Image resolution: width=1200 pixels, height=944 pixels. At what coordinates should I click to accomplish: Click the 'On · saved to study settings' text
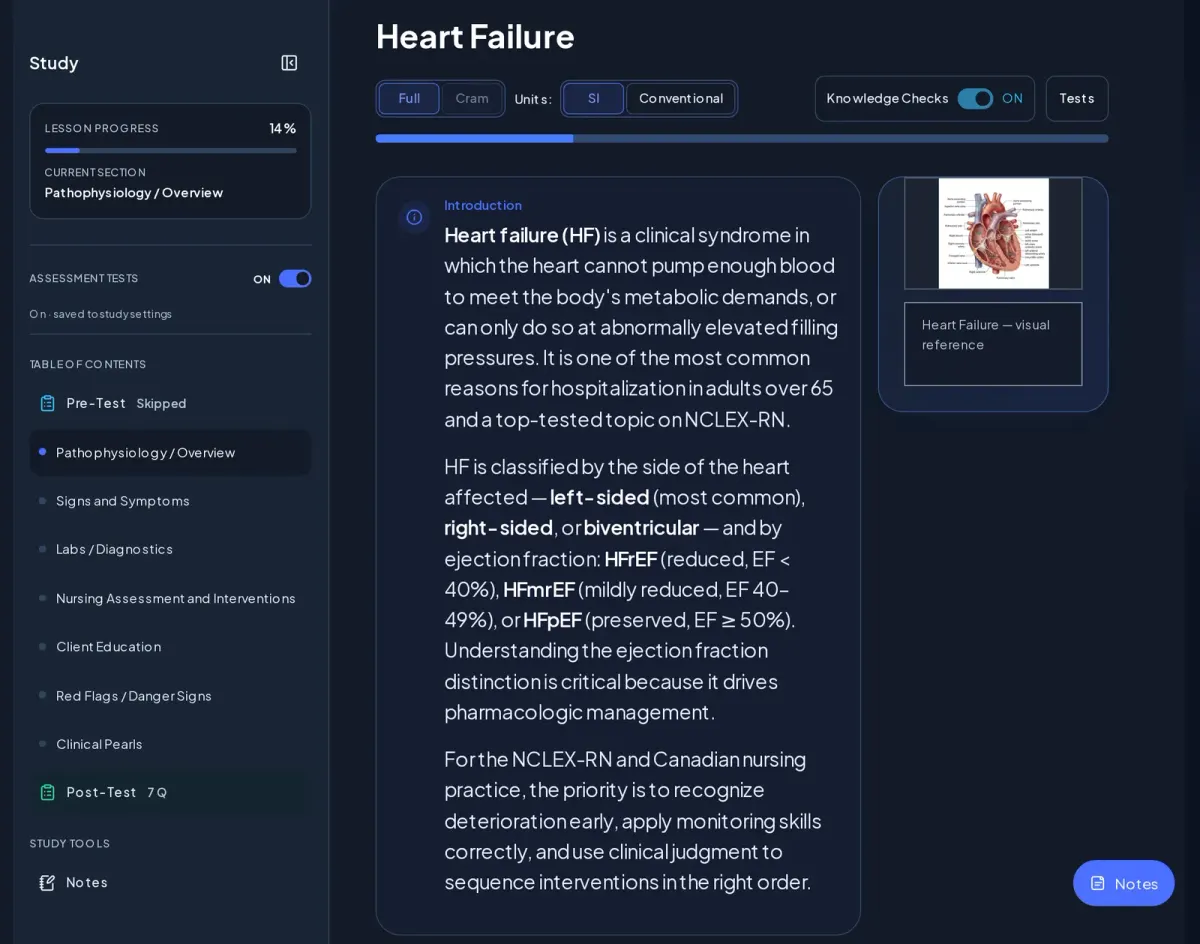click(x=100, y=314)
